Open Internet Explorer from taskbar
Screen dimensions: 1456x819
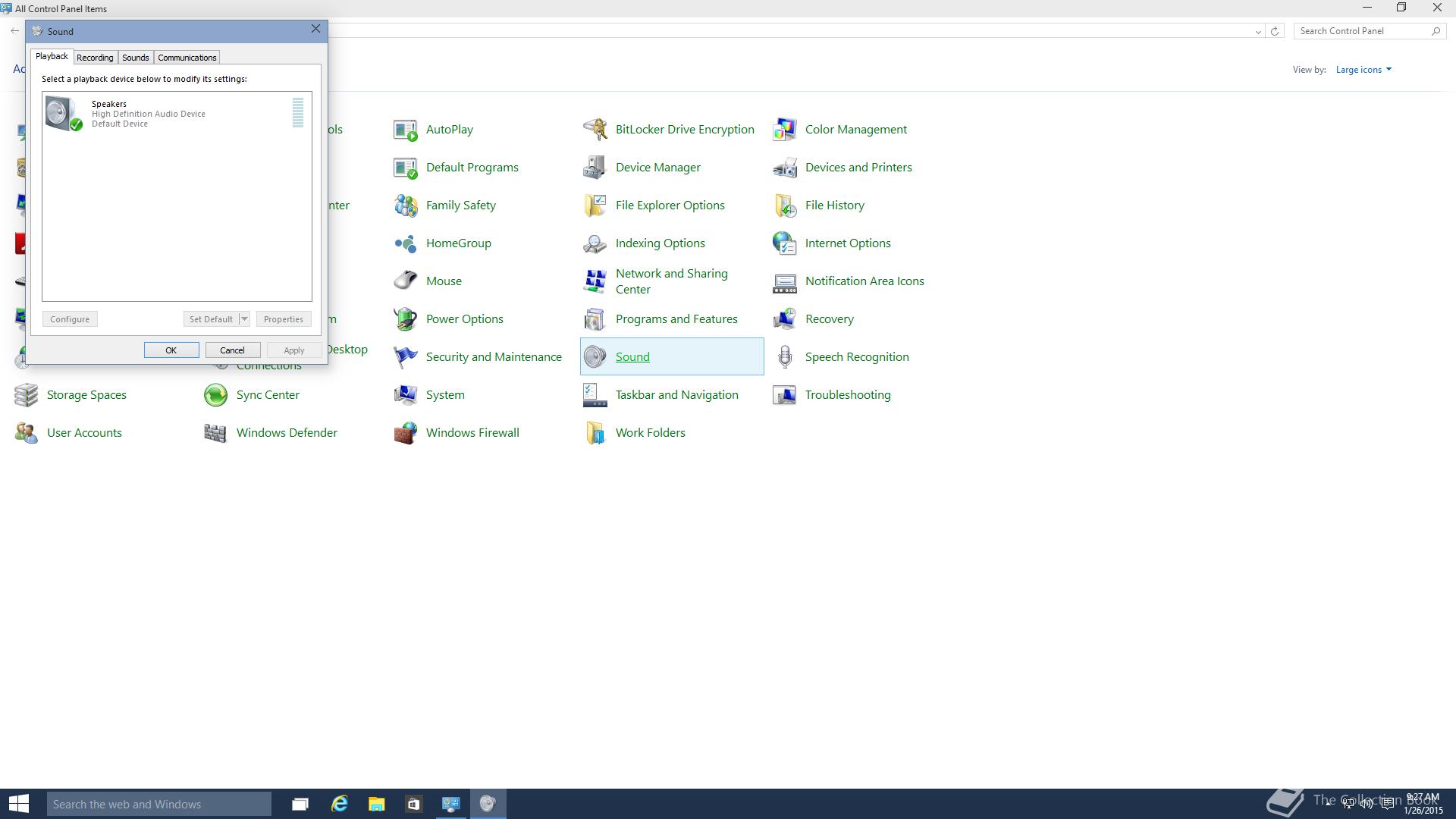pos(339,804)
